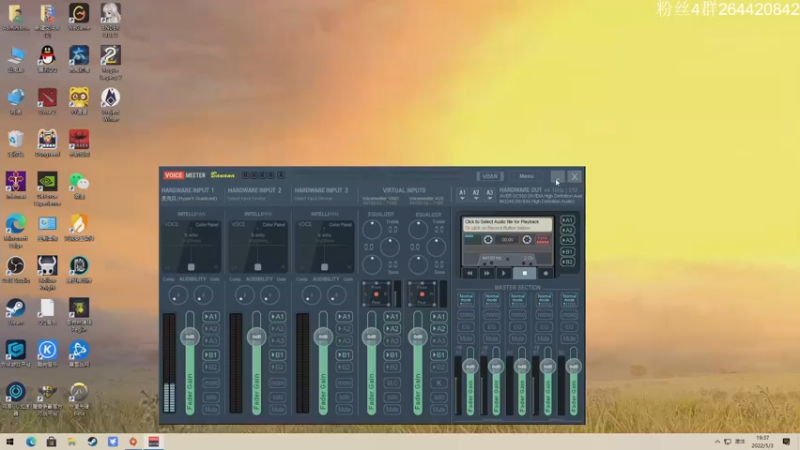The image size is (800, 450).
Task: Toggle mono on third master bus
Action: (517, 315)
